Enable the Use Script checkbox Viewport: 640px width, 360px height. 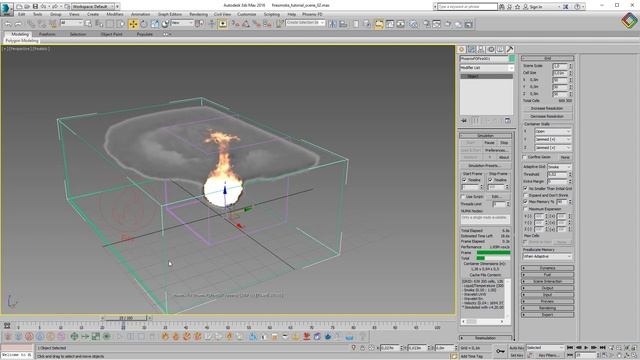[463, 197]
